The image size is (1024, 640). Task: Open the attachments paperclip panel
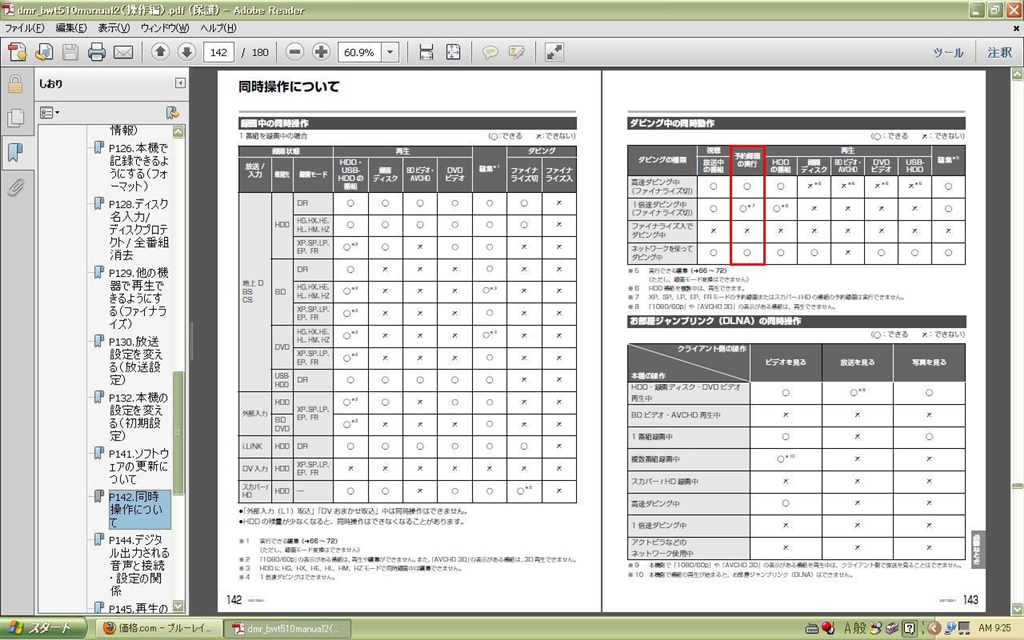pyautogui.click(x=15, y=187)
